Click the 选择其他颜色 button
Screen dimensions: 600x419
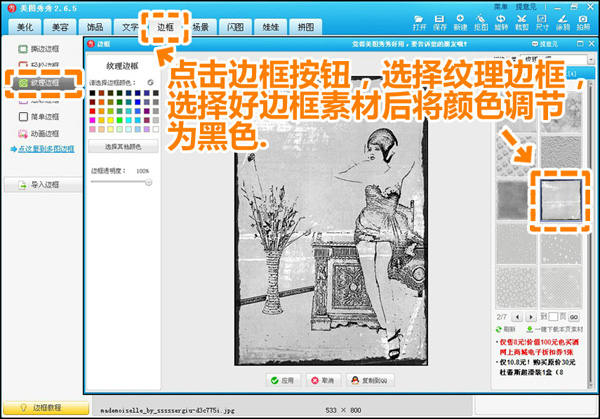(x=123, y=147)
